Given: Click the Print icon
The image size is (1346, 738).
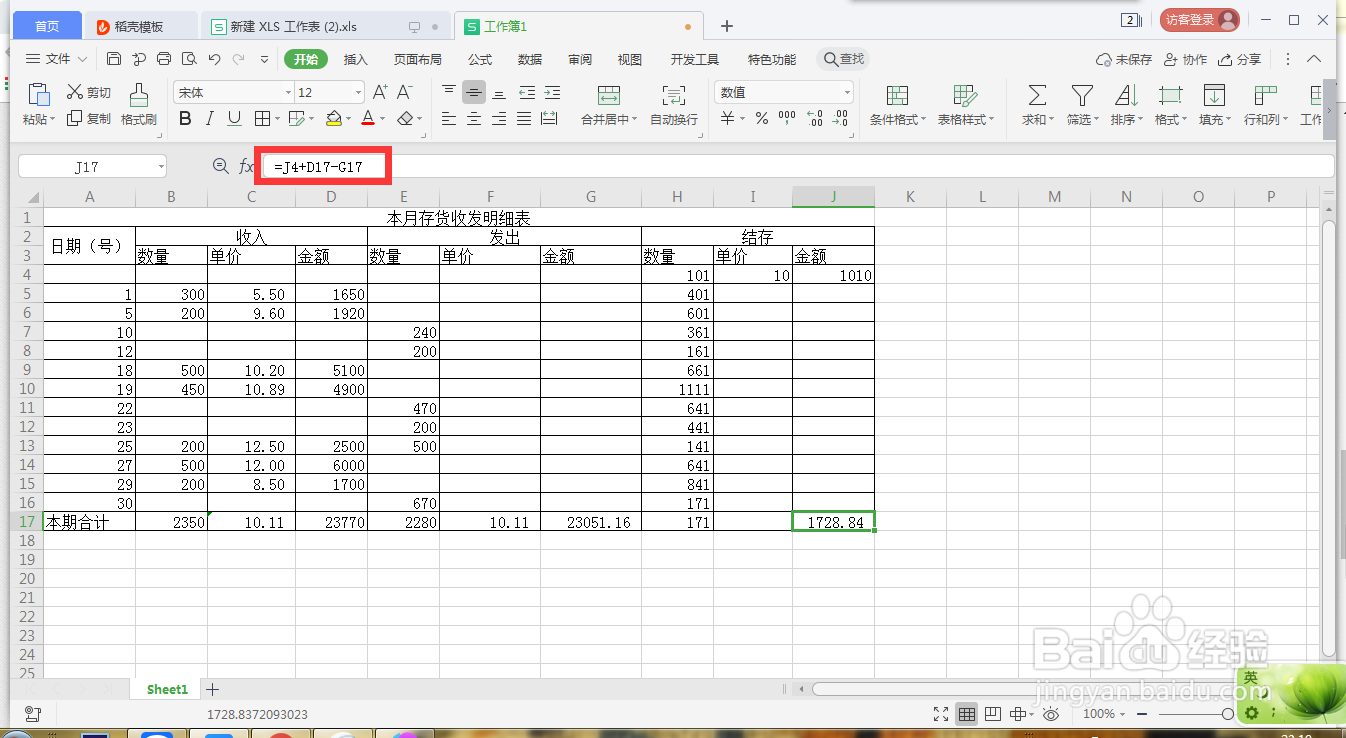Looking at the screenshot, I should [164, 59].
